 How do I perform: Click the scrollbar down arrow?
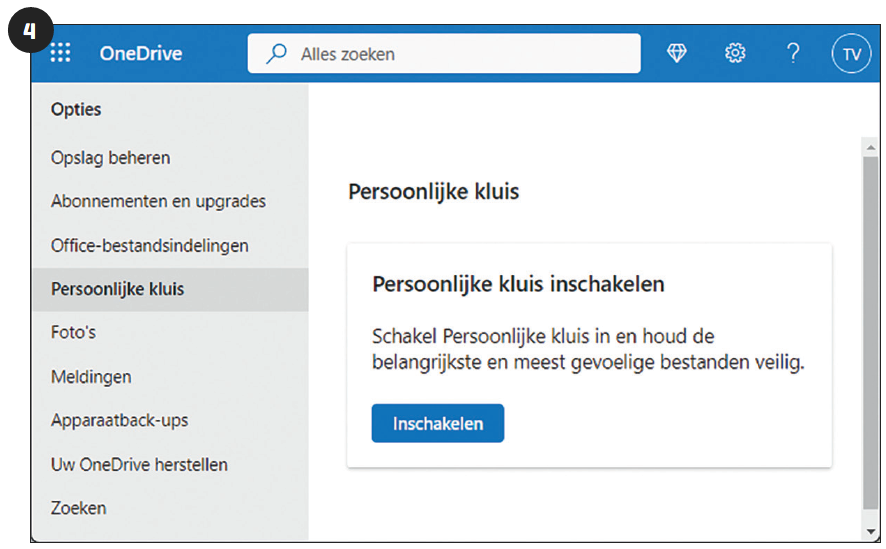coord(871,531)
